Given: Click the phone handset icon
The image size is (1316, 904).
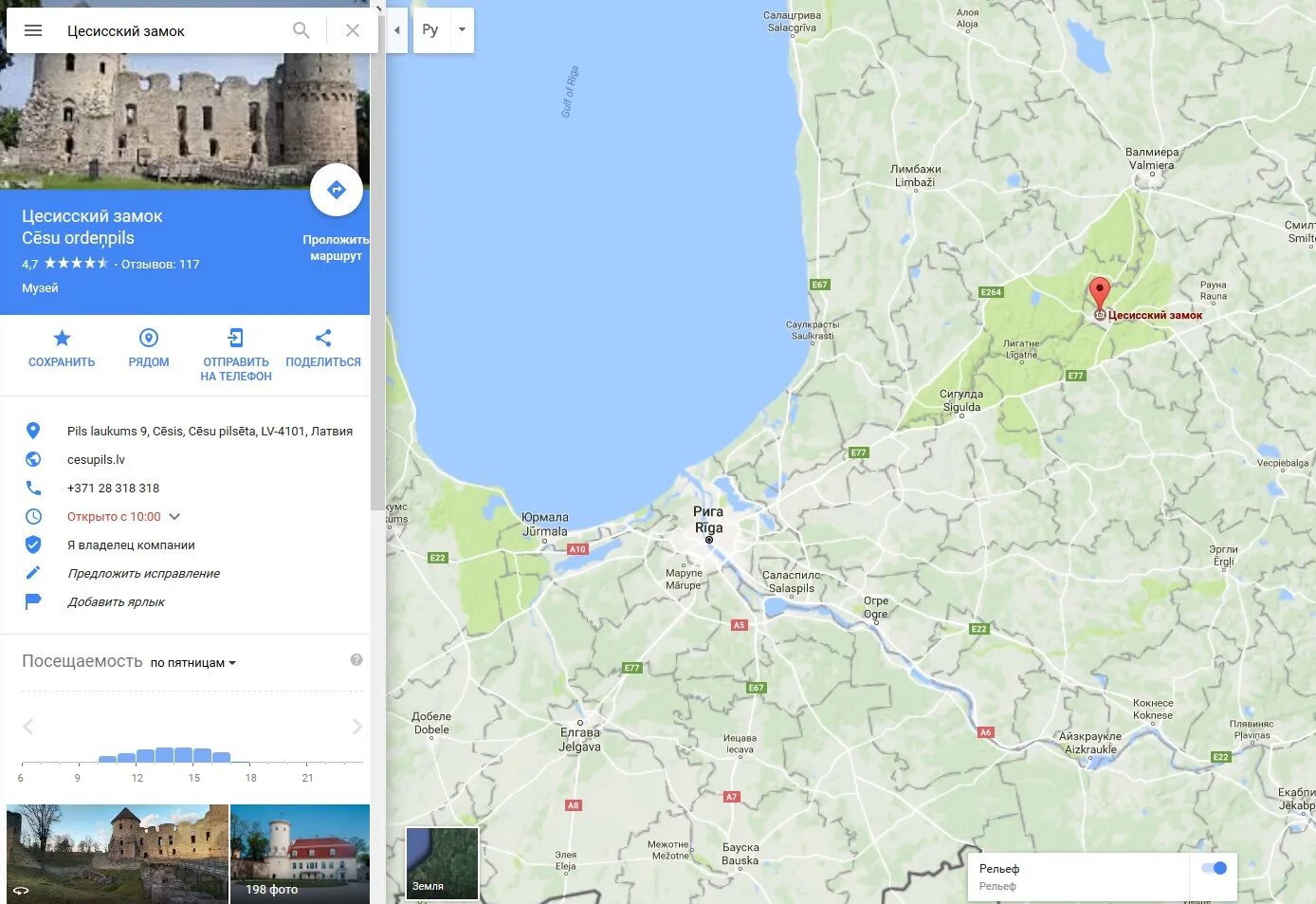Looking at the screenshot, I should (x=33, y=488).
